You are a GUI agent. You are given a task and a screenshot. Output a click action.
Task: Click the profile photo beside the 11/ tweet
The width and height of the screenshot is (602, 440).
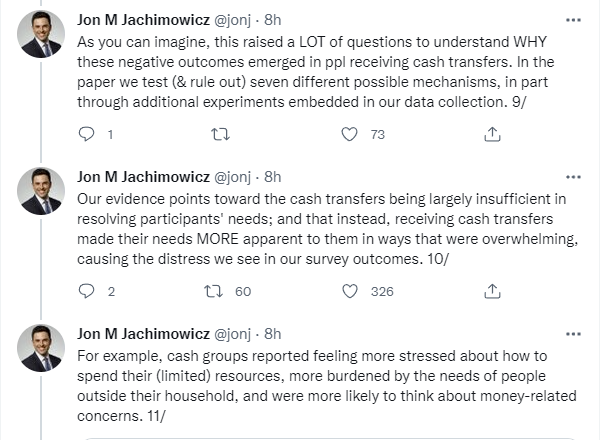(x=42, y=349)
